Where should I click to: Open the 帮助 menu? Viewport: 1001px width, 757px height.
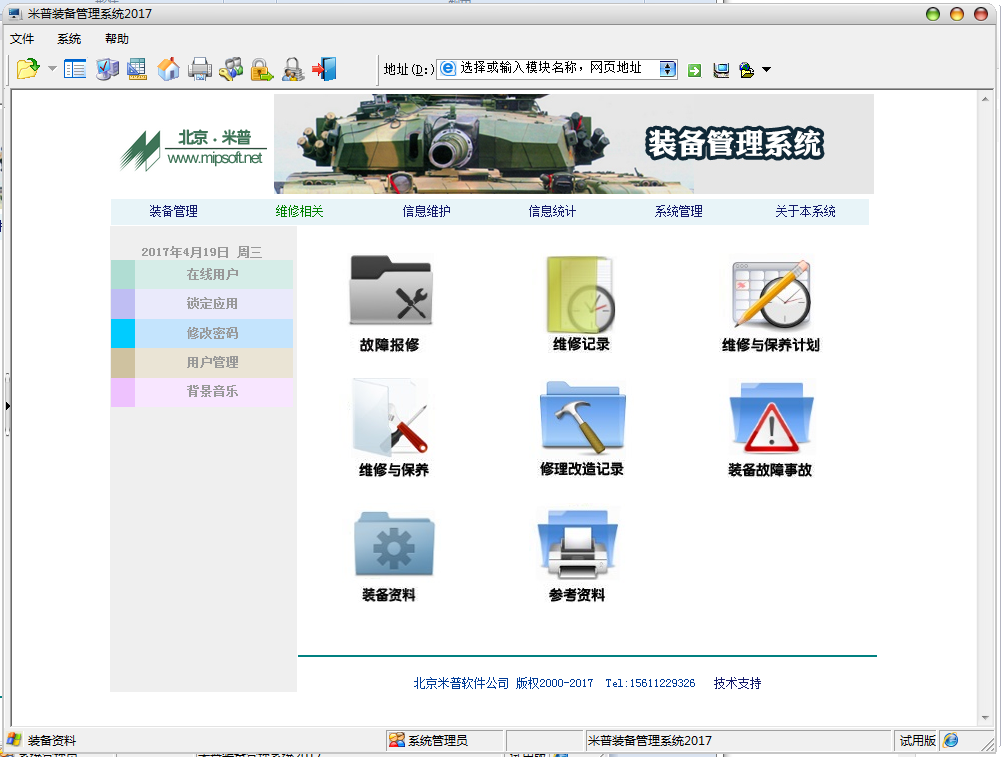tap(117, 39)
